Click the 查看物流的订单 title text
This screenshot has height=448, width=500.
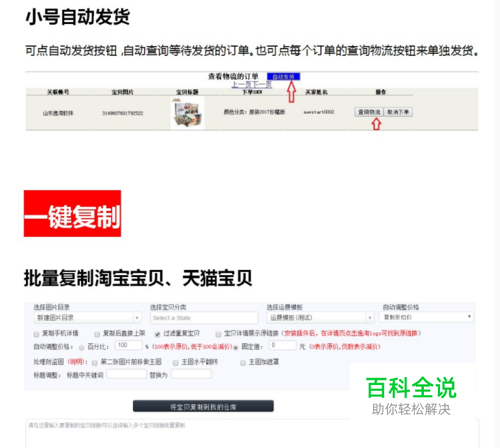[x=233, y=77]
